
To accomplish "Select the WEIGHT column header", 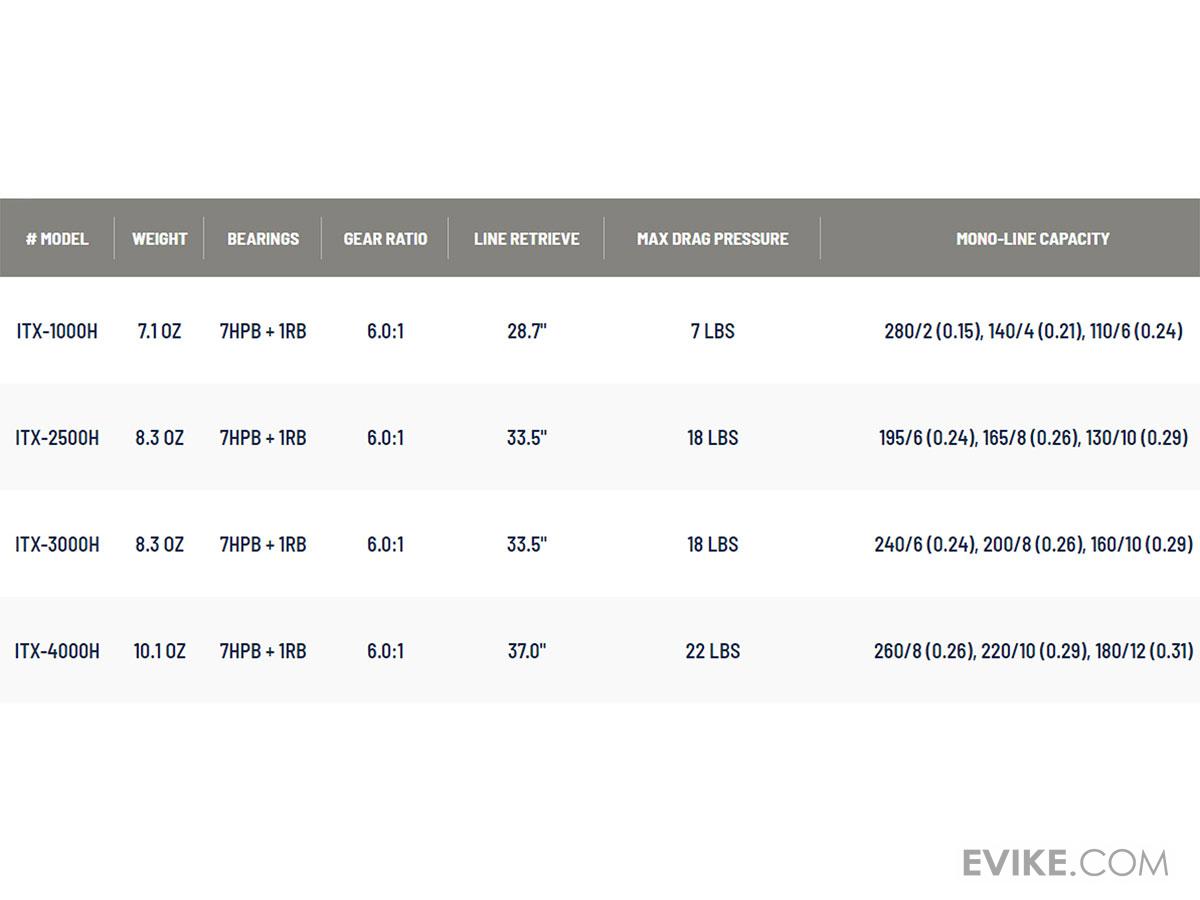I will [159, 238].
